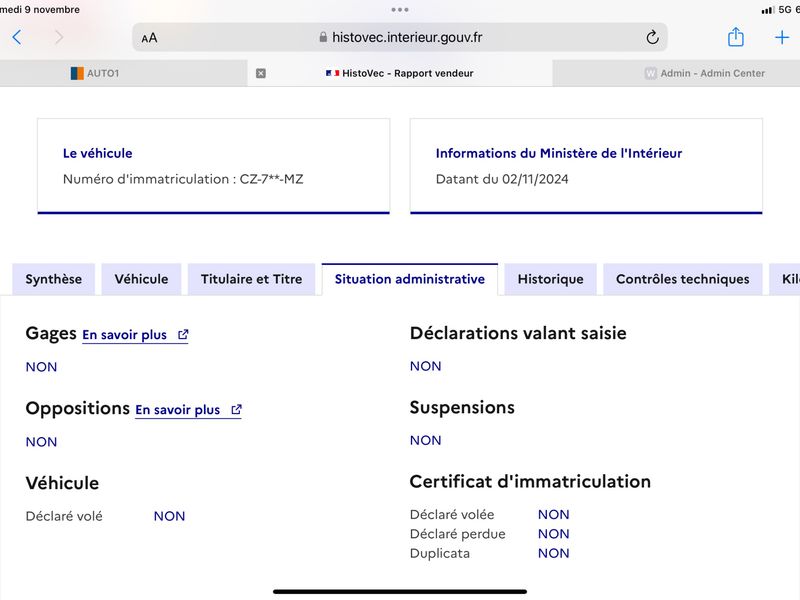This screenshot has height=600, width=800.
Task: Open the partially visible Kilométrage tab
Action: pos(785,279)
